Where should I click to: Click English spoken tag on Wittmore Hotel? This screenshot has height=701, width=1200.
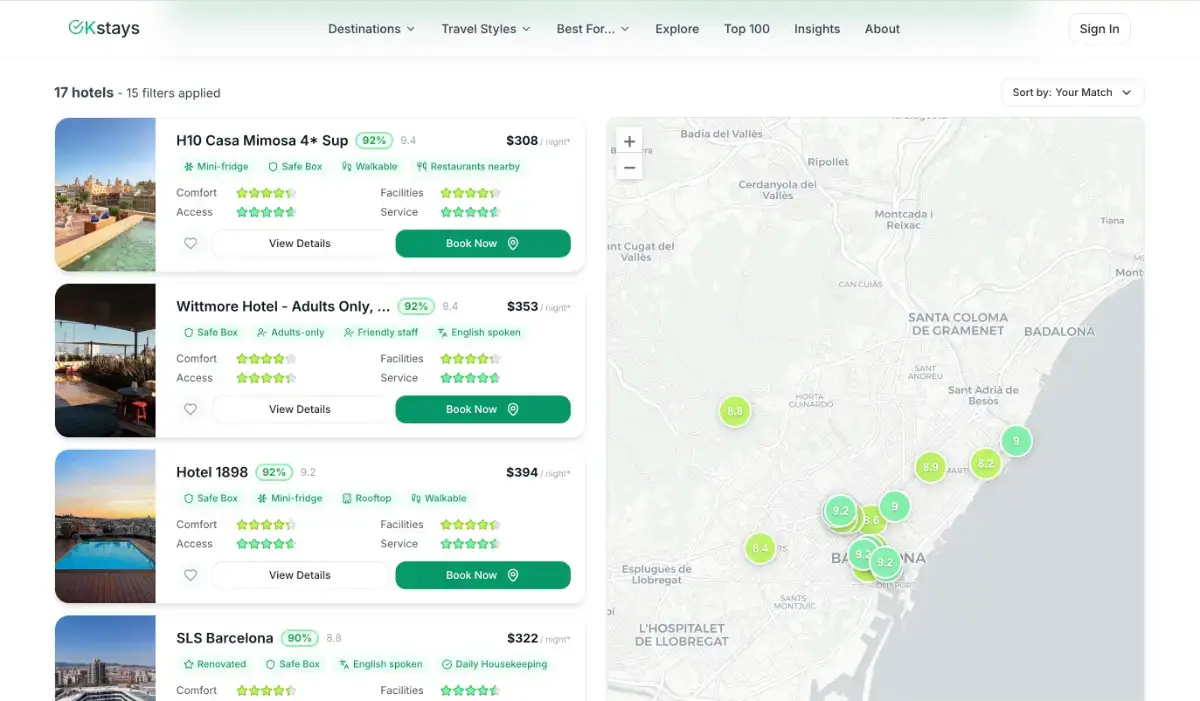(478, 333)
